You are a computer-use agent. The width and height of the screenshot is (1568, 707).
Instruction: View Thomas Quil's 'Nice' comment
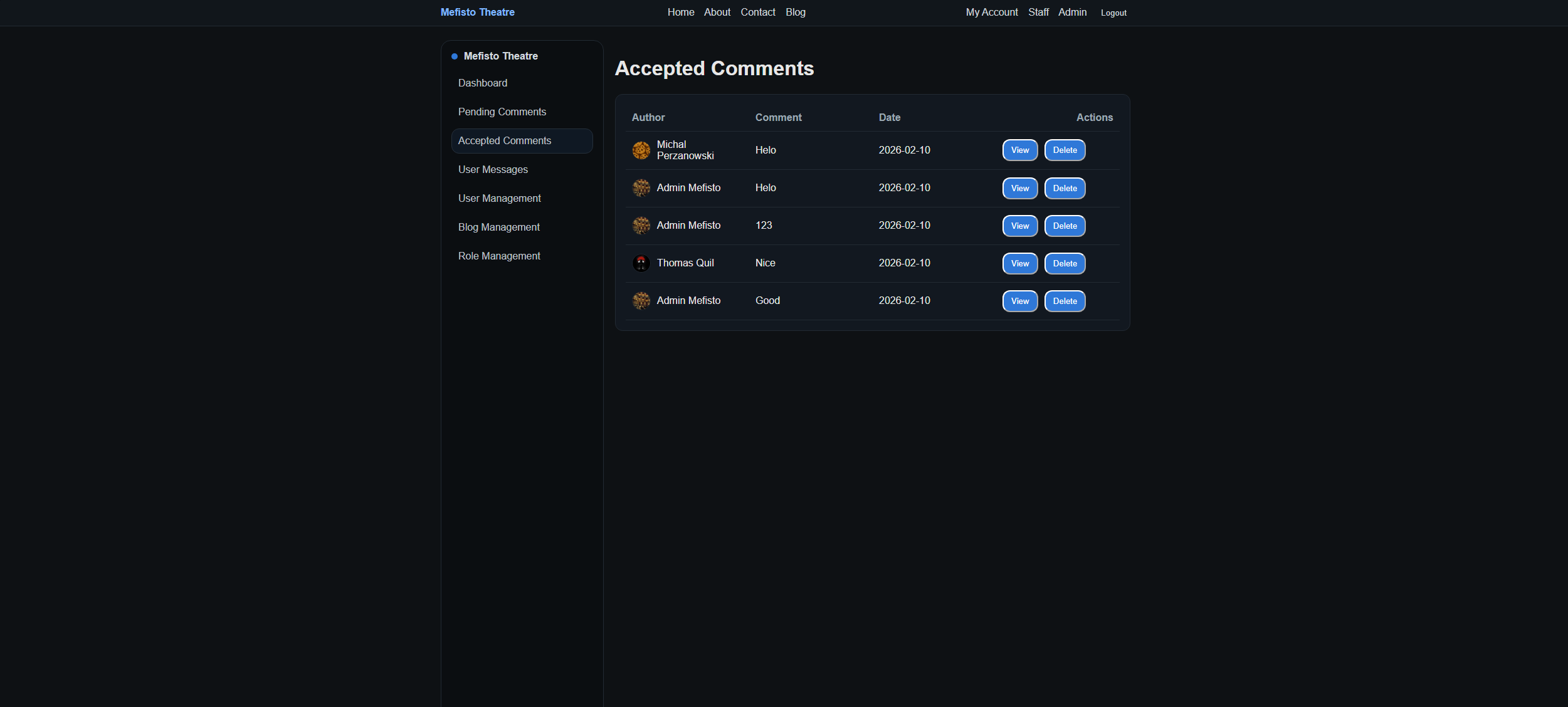1019,263
